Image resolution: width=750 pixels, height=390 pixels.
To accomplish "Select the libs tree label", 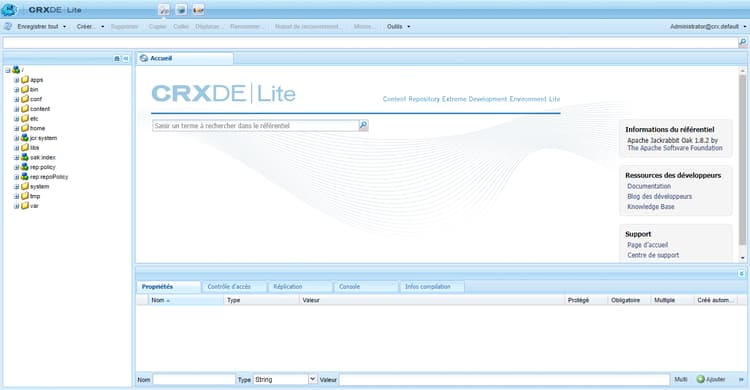I will [34, 148].
